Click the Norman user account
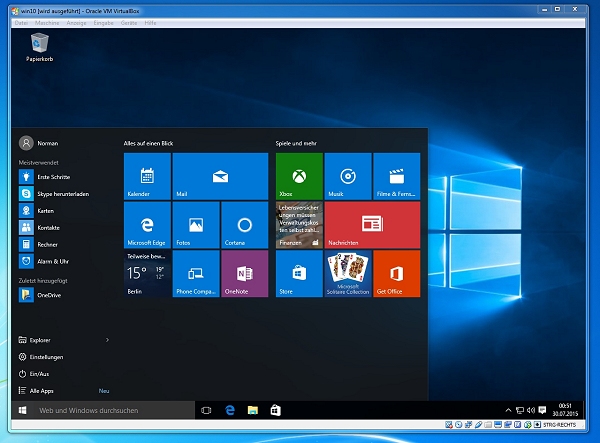 [x=39, y=143]
